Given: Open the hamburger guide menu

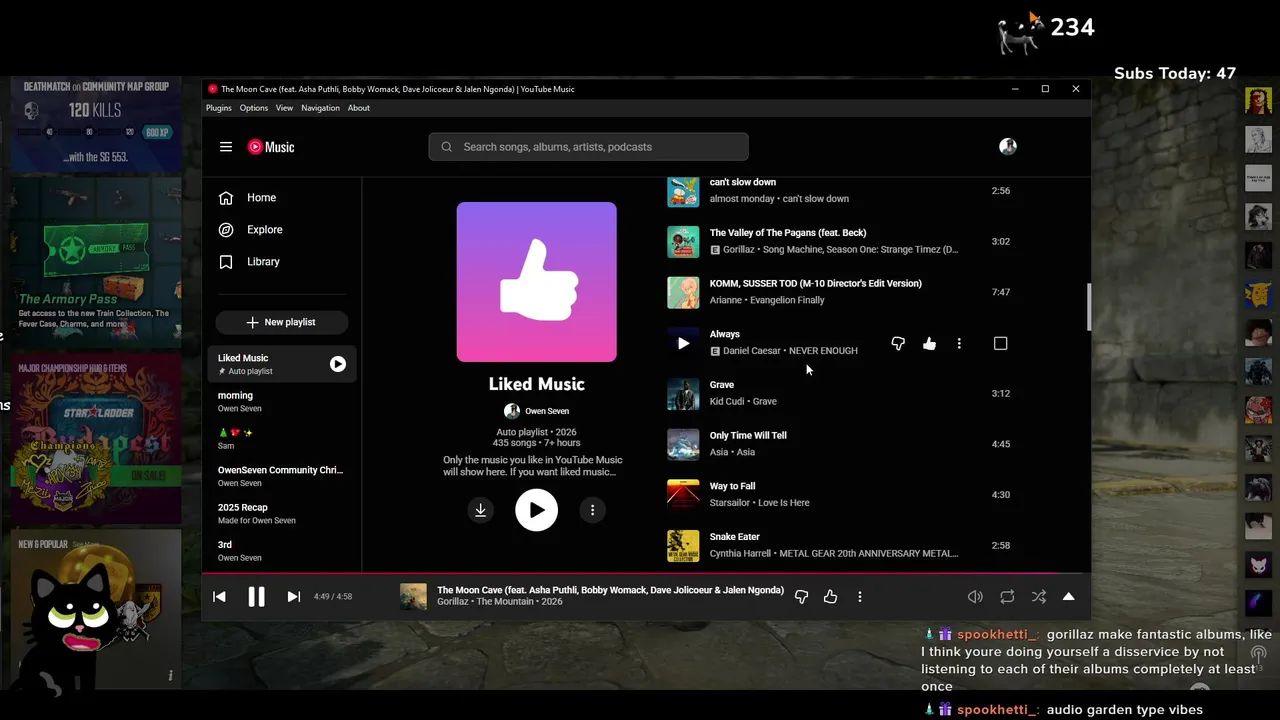Looking at the screenshot, I should point(226,147).
